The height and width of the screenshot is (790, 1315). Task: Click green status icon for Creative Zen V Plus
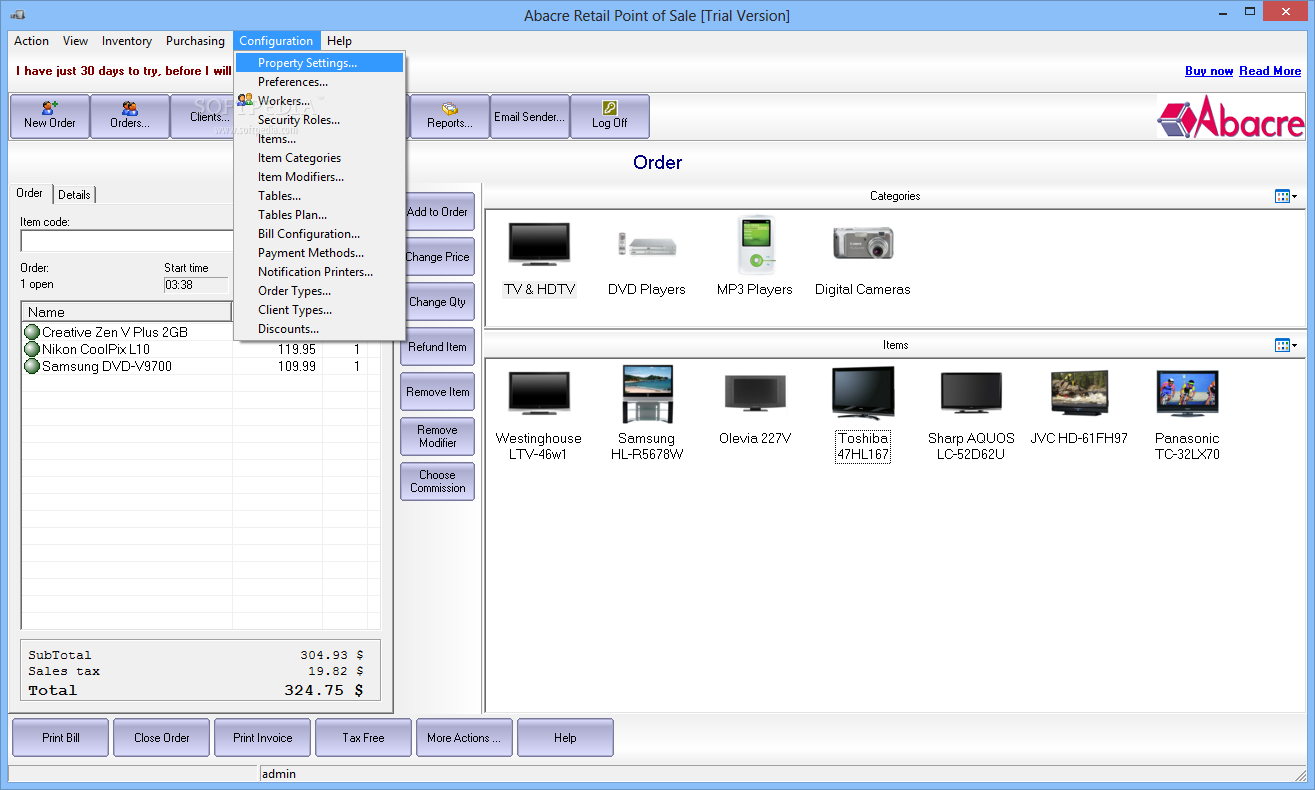click(x=32, y=332)
